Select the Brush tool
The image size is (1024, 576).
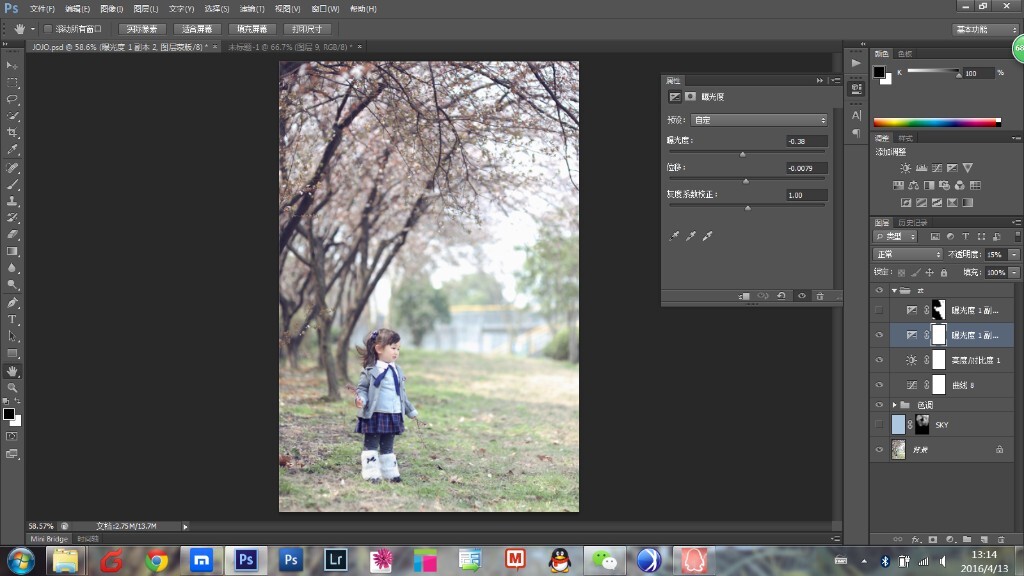[12, 185]
